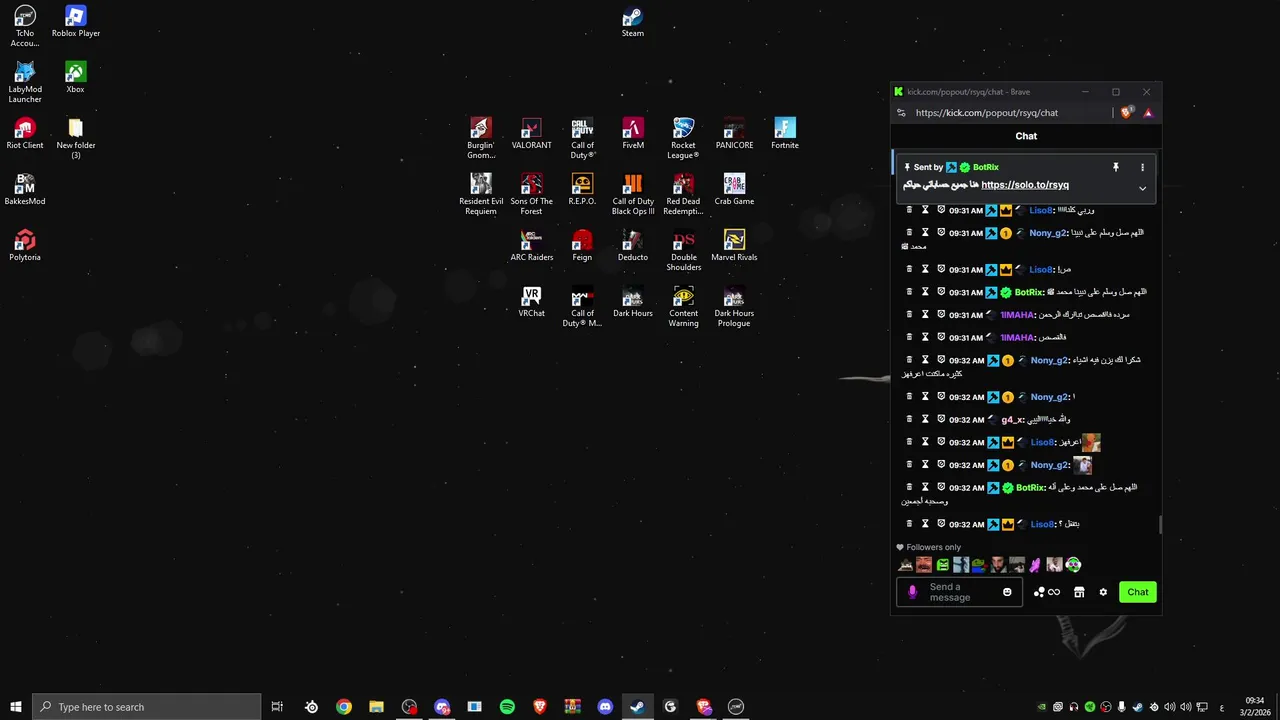Viewport: 1280px width, 720px height.
Task: Select the Marvel Rivals desktop icon
Action: tap(734, 246)
